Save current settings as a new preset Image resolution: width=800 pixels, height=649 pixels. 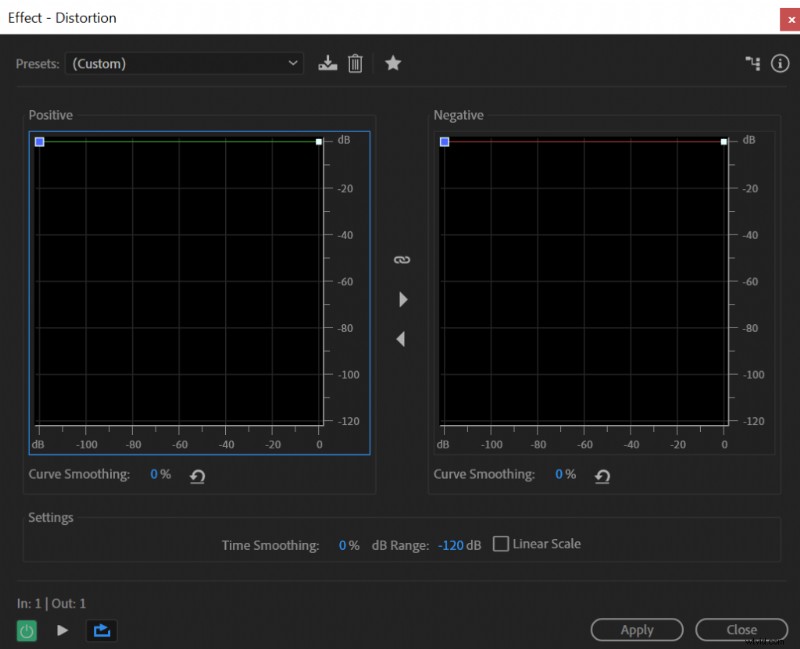click(x=327, y=63)
